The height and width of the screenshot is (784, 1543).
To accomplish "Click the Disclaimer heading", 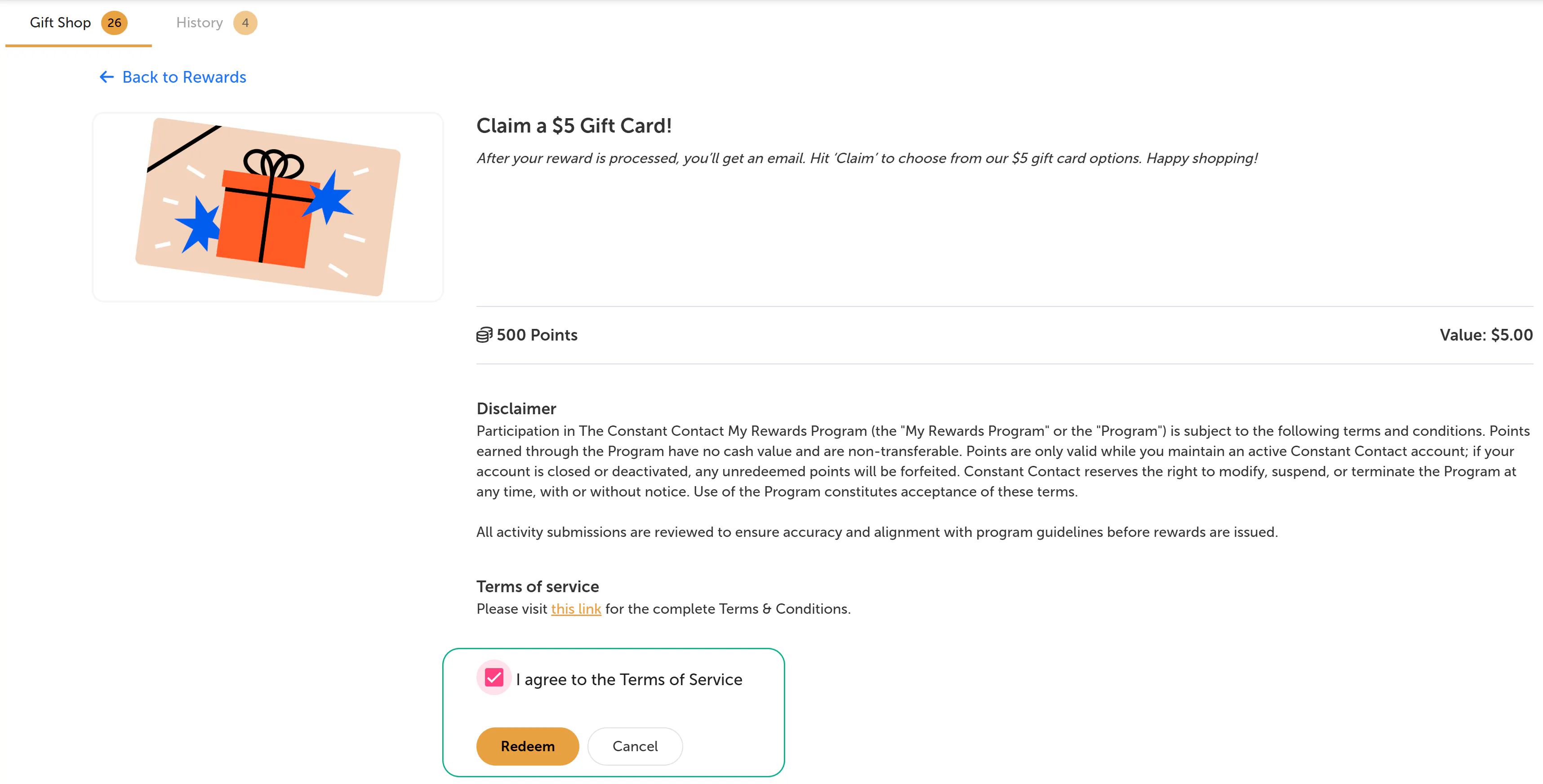I will [516, 408].
